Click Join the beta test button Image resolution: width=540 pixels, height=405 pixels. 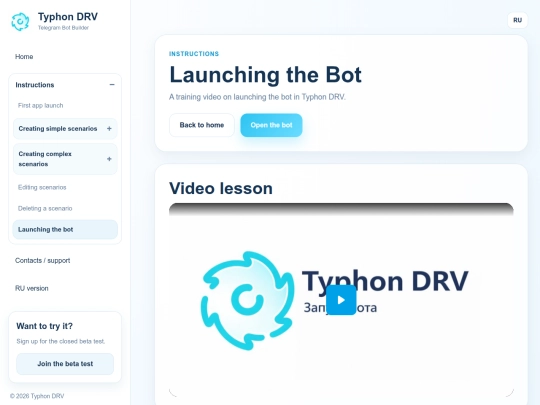click(65, 364)
